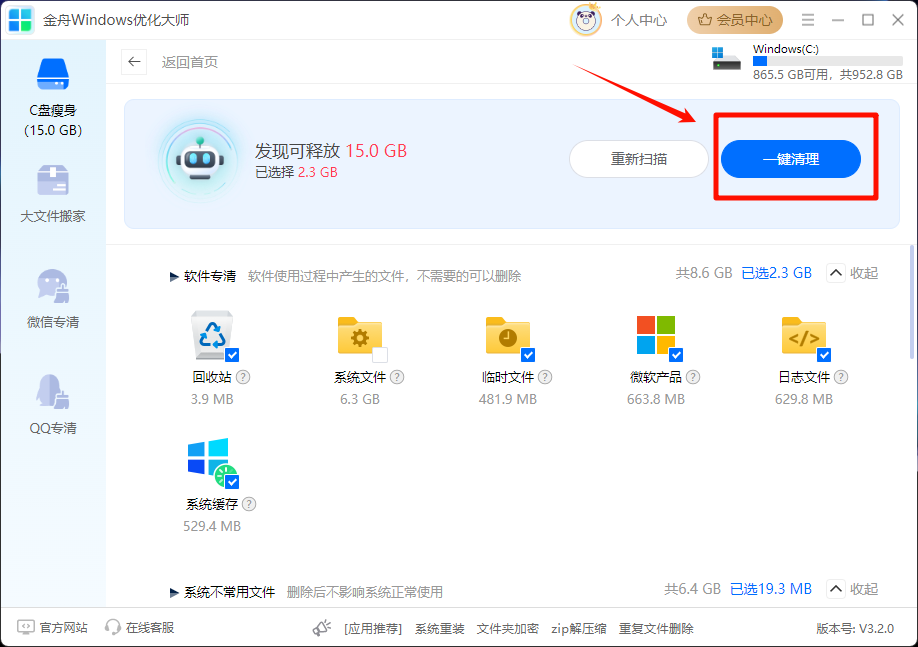The height and width of the screenshot is (647, 918).
Task: Open the 会员中心 button
Action: (x=735, y=20)
